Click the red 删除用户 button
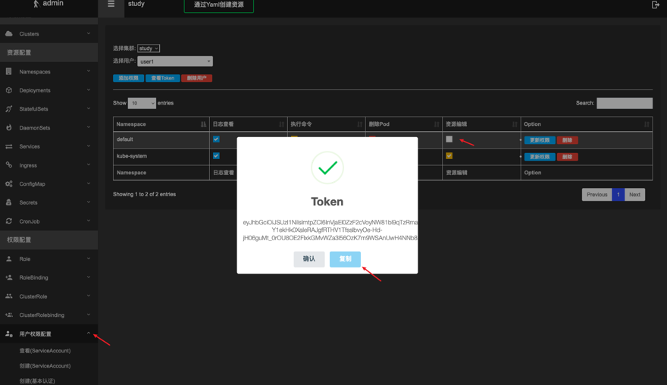 [x=197, y=78]
